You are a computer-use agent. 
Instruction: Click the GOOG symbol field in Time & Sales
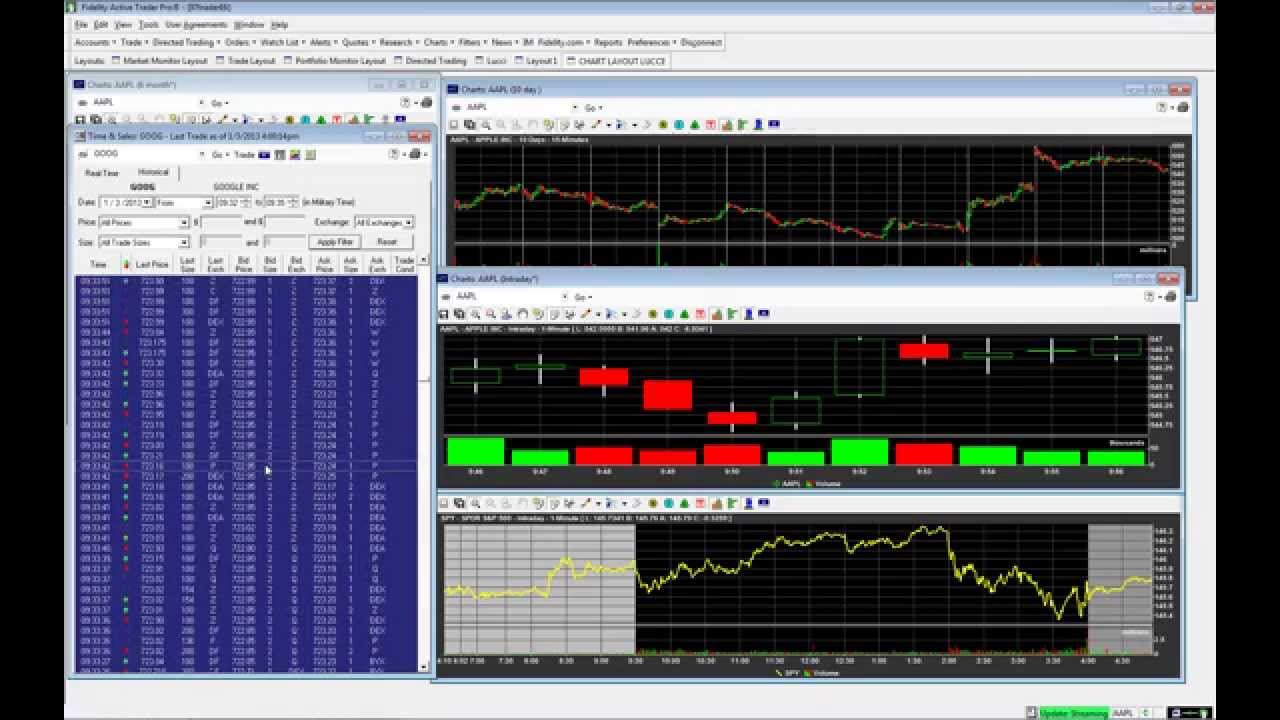click(144, 155)
